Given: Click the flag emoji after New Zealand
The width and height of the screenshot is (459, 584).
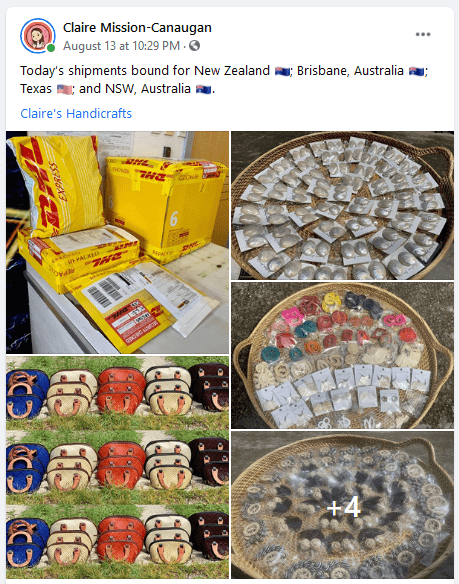Looking at the screenshot, I should [282, 71].
